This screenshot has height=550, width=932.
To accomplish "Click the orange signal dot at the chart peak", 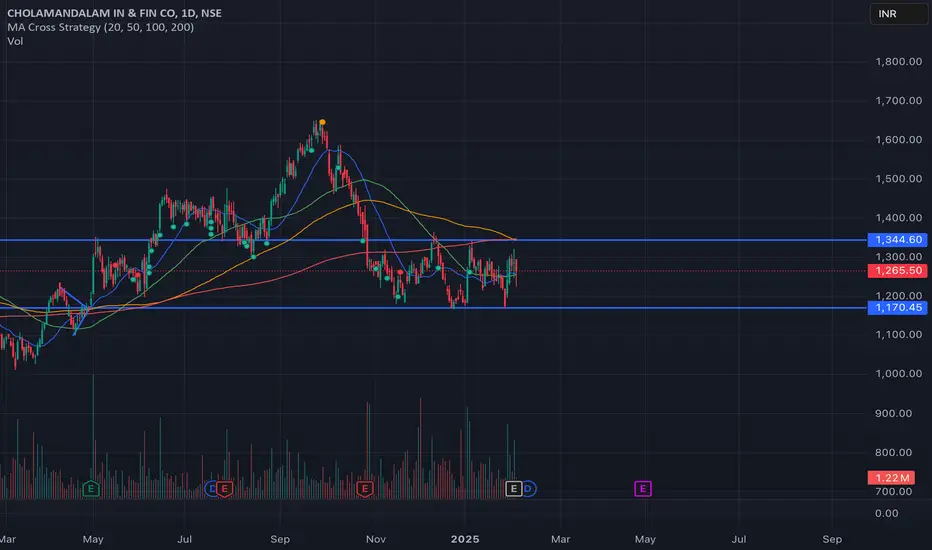I will click(322, 122).
